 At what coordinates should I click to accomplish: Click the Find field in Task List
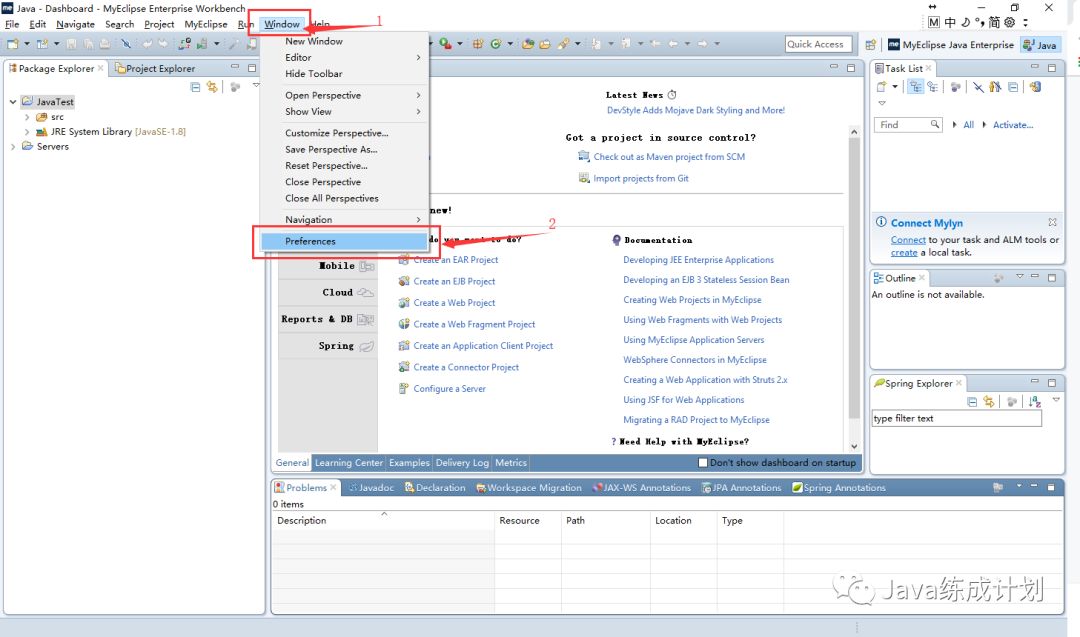point(908,125)
